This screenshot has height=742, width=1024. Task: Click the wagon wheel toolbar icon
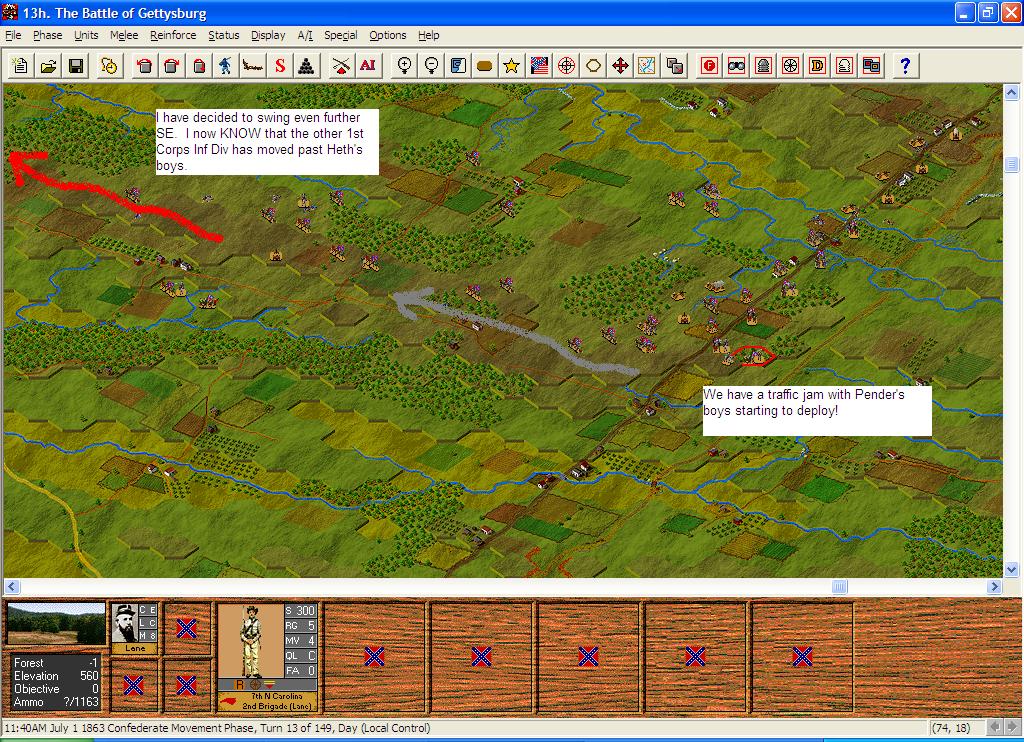pos(790,65)
